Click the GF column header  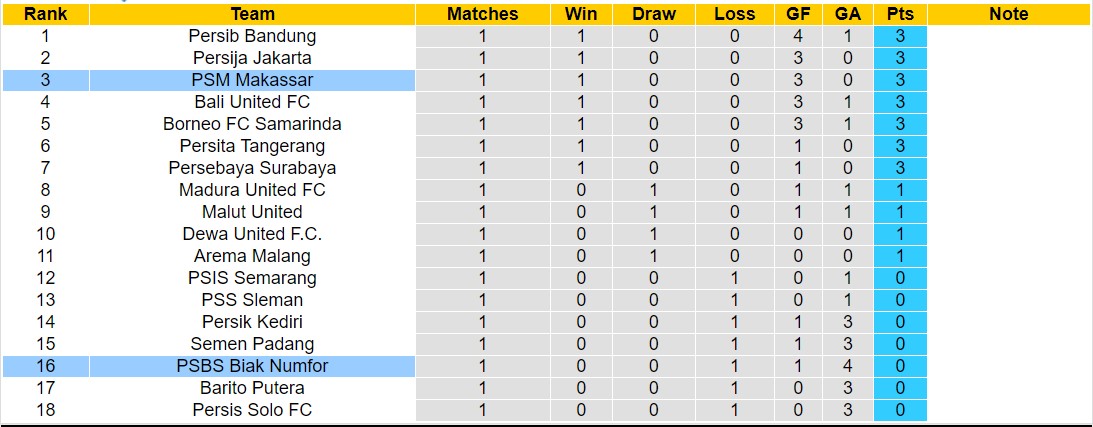pyautogui.click(x=798, y=14)
